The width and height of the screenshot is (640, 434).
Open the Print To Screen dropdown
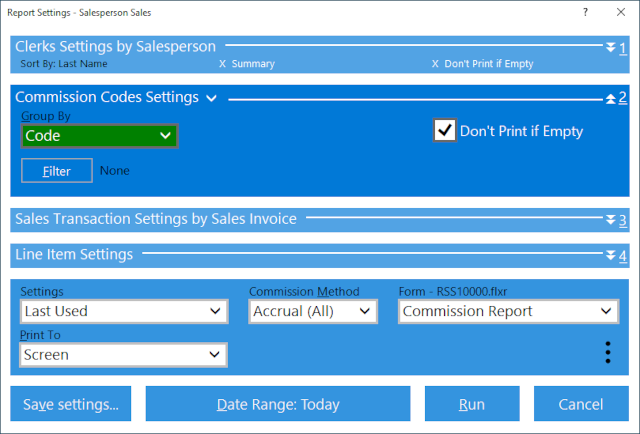[x=123, y=354]
